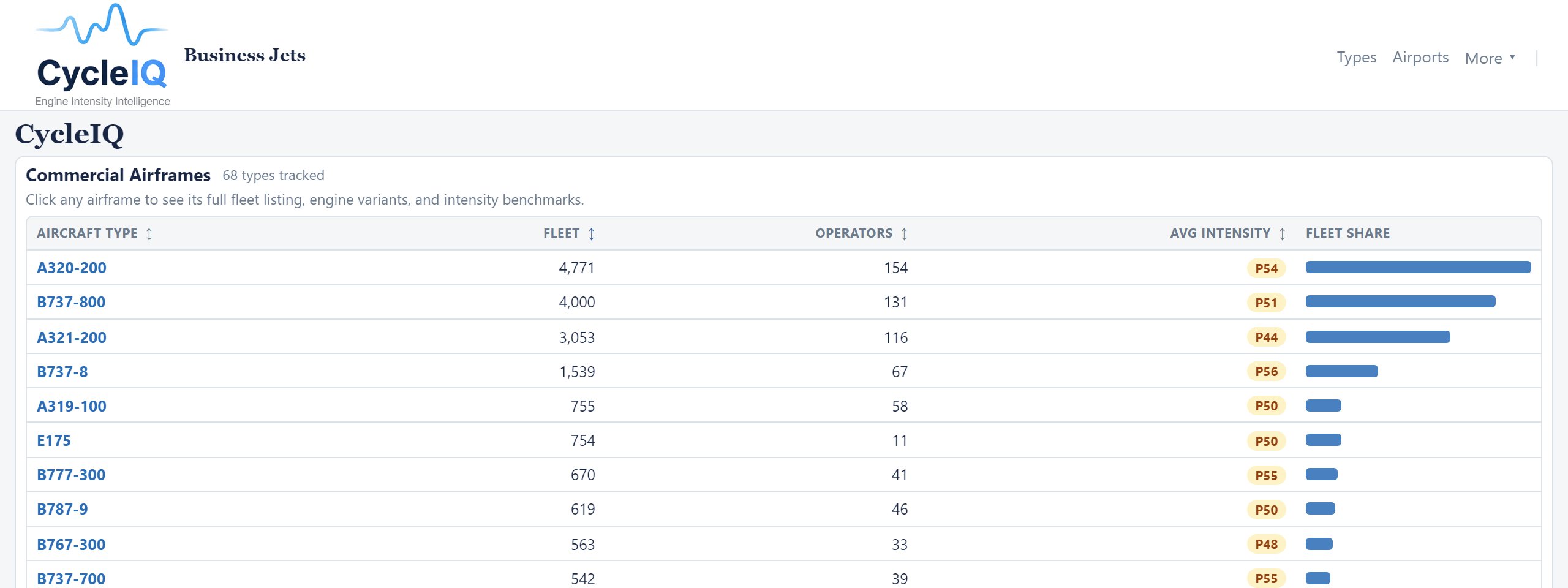View the A321-200 airframe details

tap(72, 337)
